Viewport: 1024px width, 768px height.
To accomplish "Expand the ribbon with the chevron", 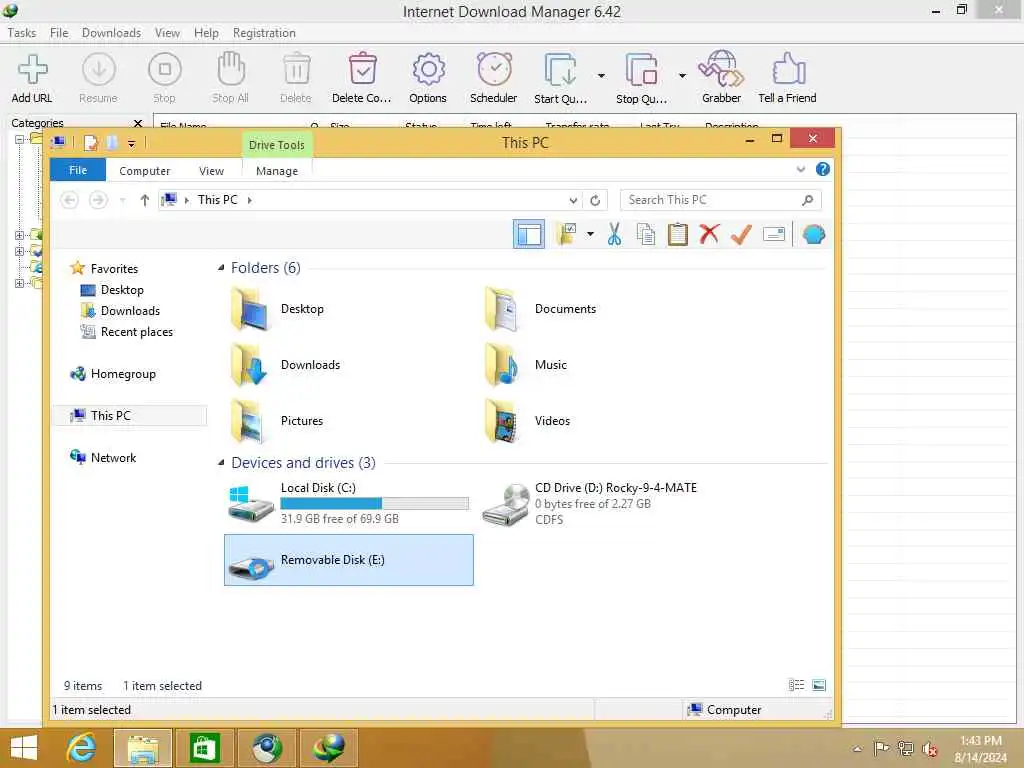I will (801, 169).
